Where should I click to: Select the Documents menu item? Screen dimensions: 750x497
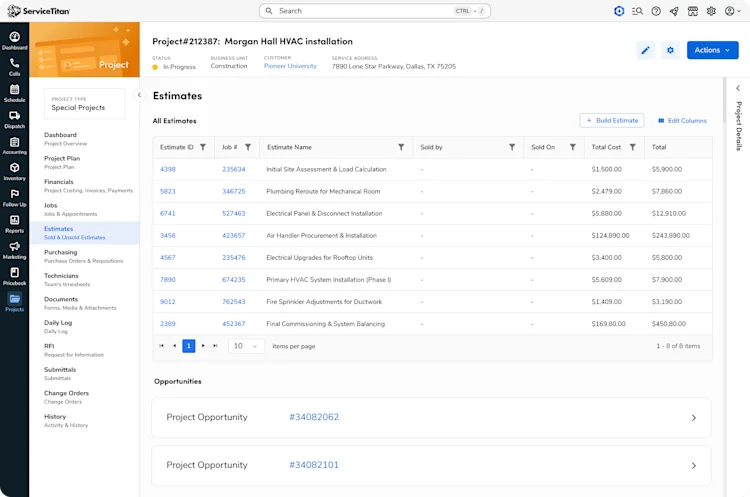click(x=85, y=303)
